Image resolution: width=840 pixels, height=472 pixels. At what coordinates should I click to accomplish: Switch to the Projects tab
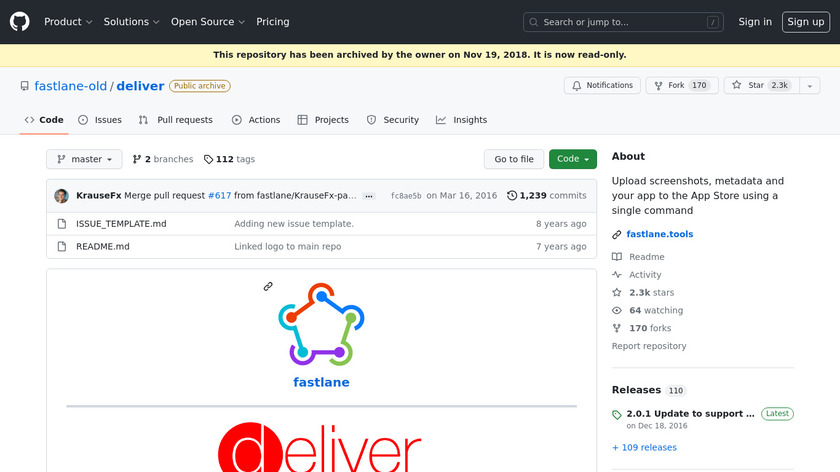323,120
